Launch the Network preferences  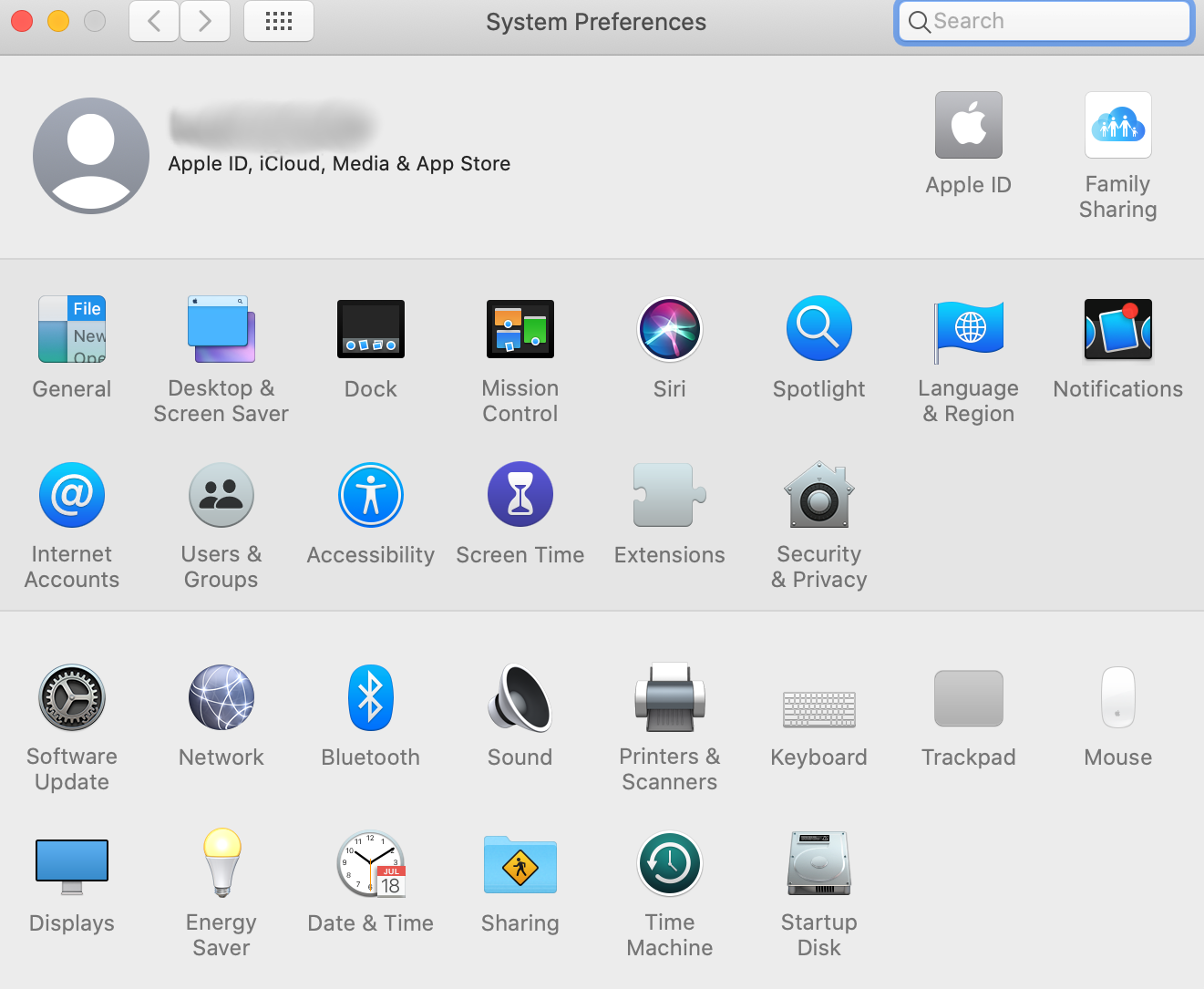point(221,698)
